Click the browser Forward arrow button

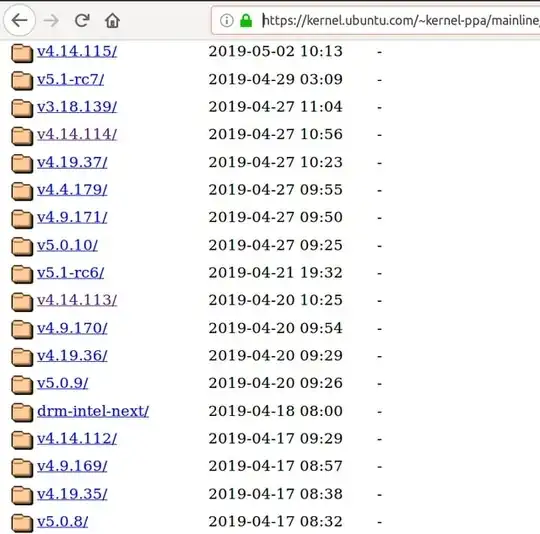click(51, 21)
